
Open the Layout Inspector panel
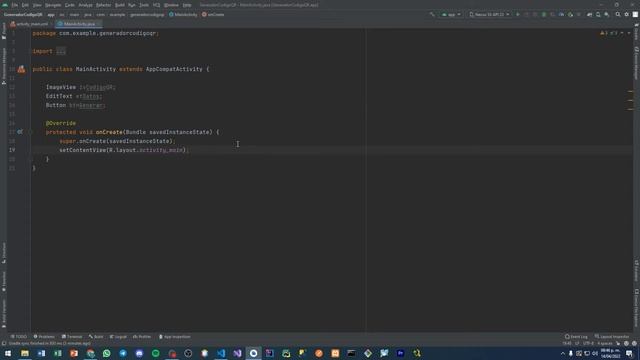click(612, 337)
